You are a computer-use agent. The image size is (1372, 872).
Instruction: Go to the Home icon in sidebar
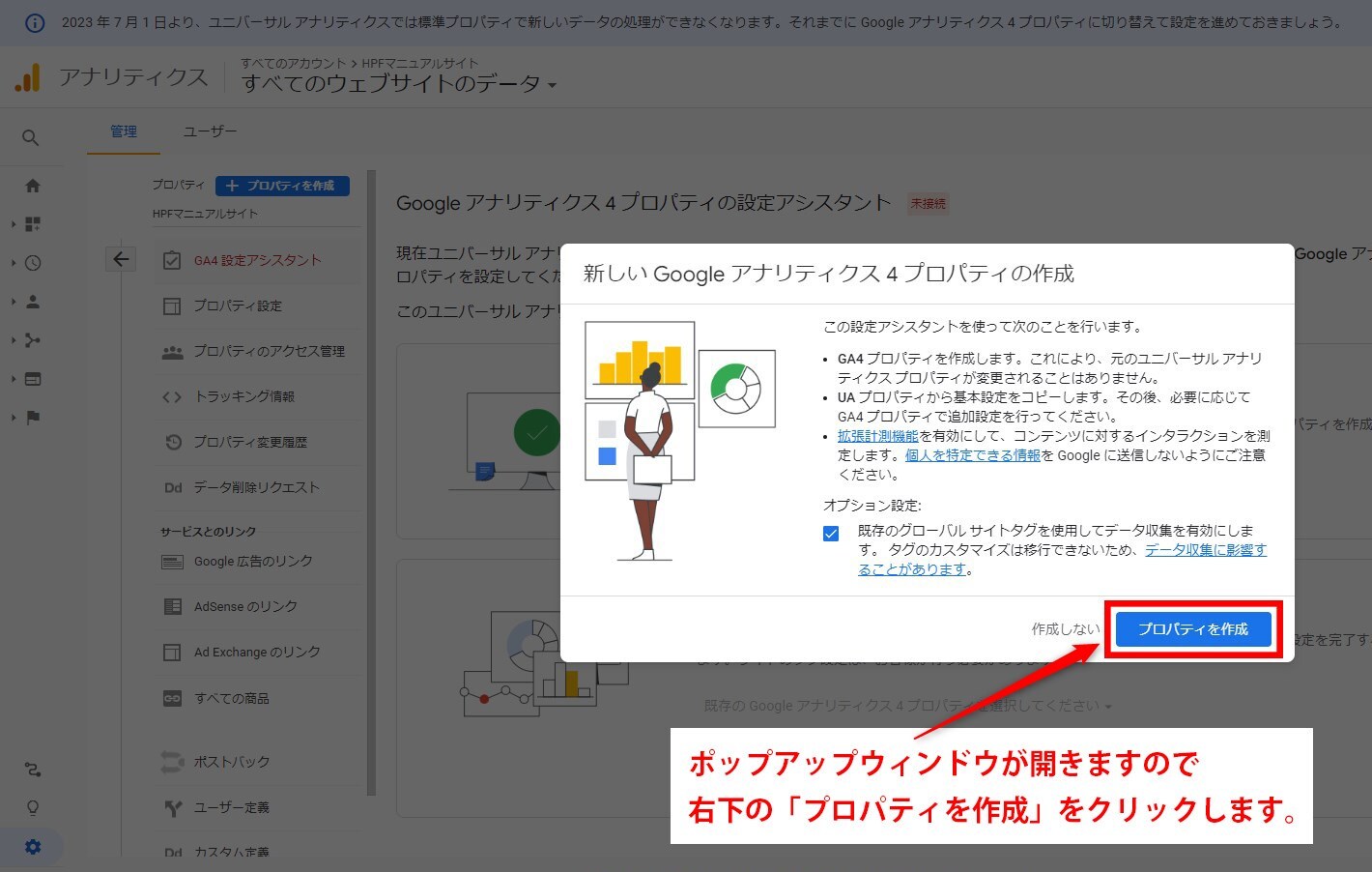click(33, 186)
